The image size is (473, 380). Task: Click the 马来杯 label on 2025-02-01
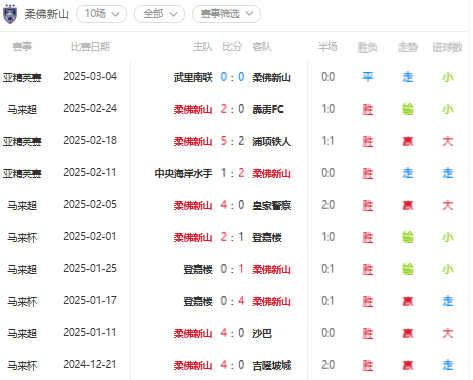point(22,237)
